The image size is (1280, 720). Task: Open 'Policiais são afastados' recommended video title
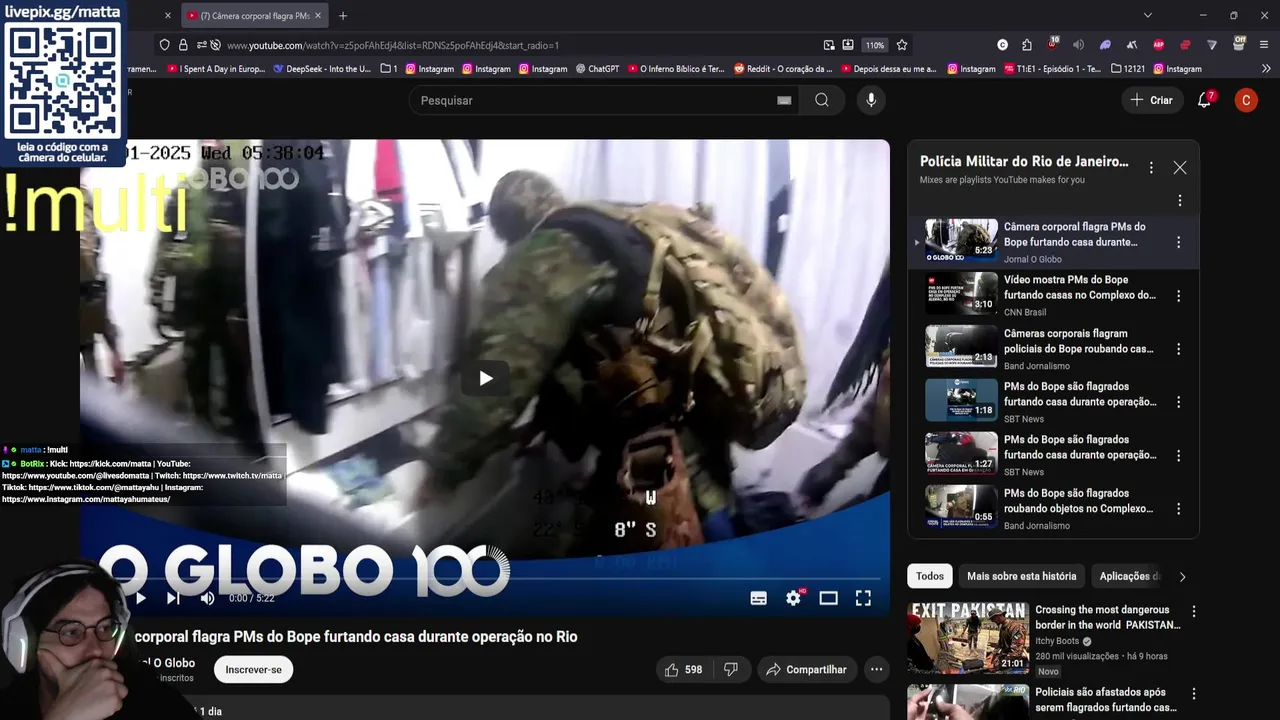coord(1106,700)
